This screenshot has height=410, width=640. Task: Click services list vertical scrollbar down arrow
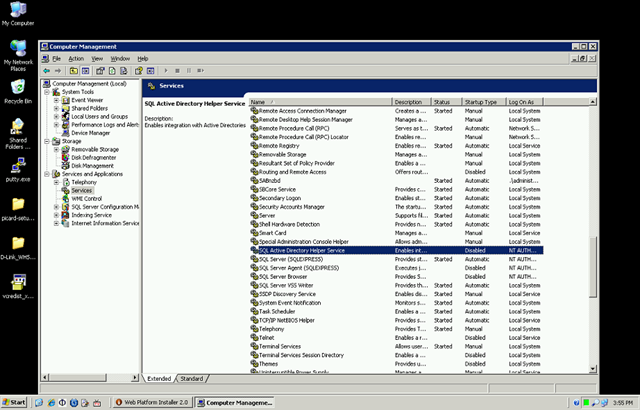point(593,369)
